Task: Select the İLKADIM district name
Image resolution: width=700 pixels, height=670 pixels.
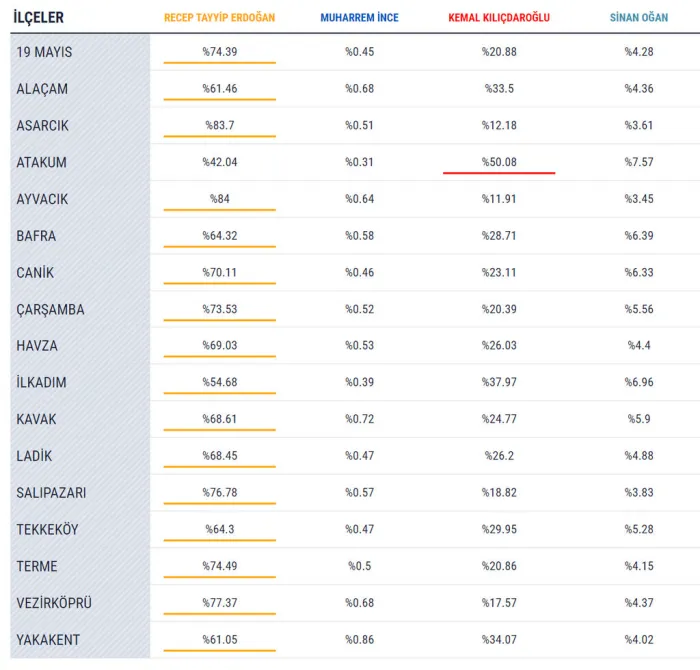Action: 41,382
